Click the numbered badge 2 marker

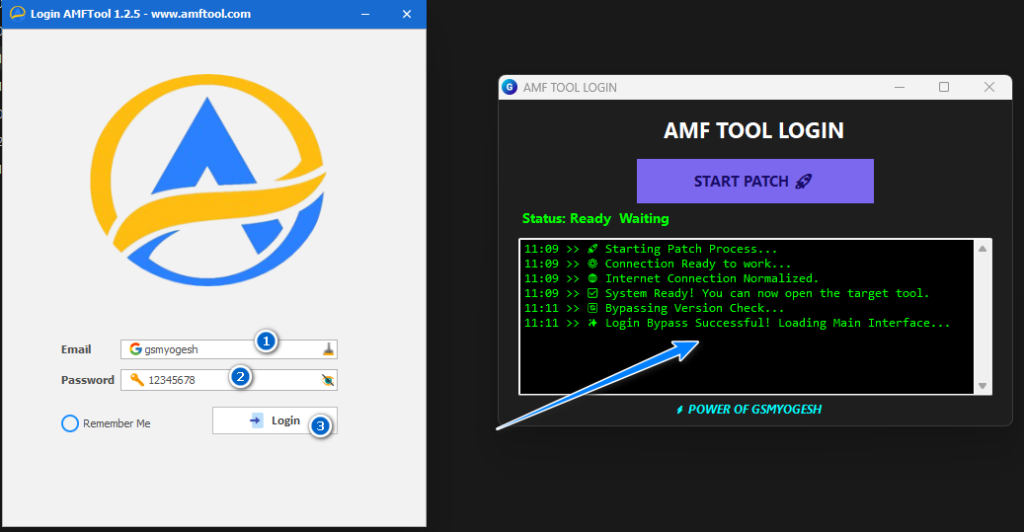[239, 377]
